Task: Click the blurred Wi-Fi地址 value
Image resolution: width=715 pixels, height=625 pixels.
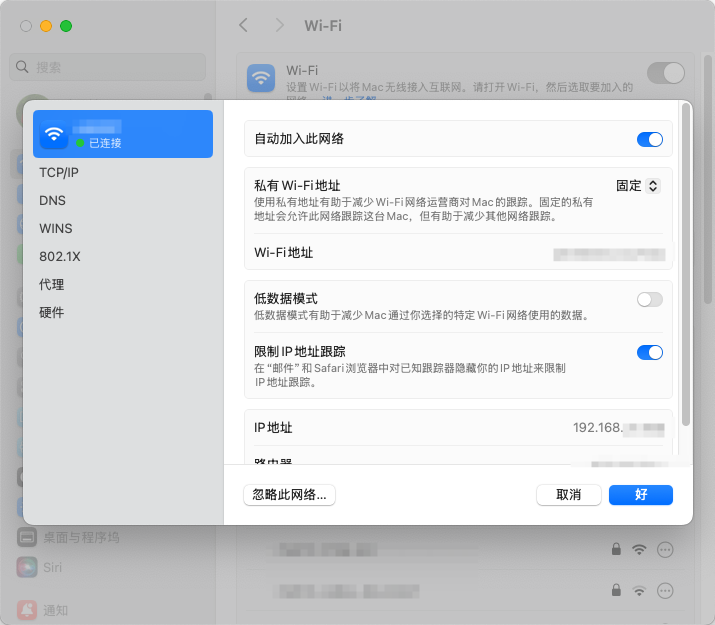Action: coord(609,254)
